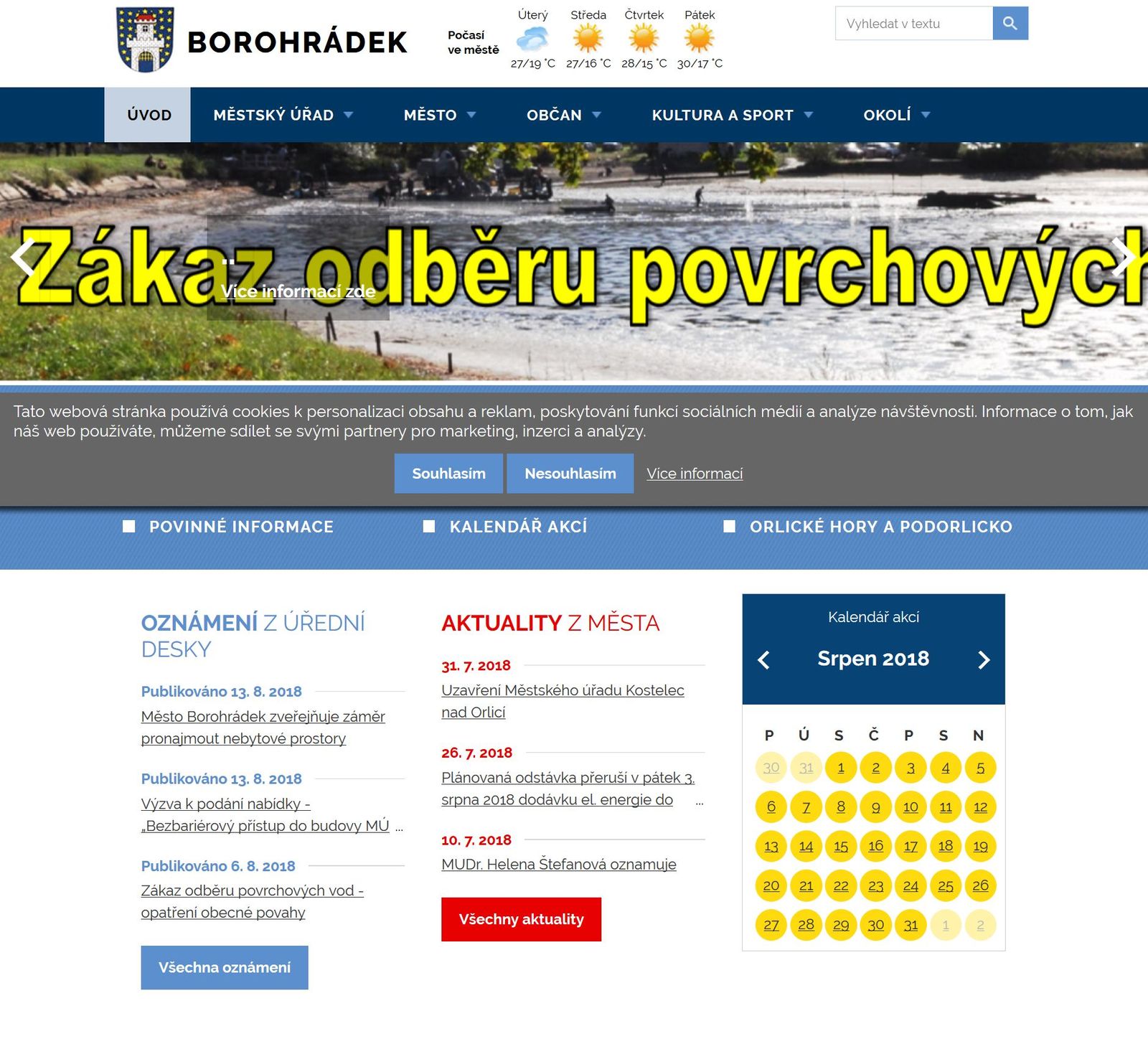This screenshot has height=1044, width=1148.
Task: Open Více informací cookie link
Action: pos(695,474)
